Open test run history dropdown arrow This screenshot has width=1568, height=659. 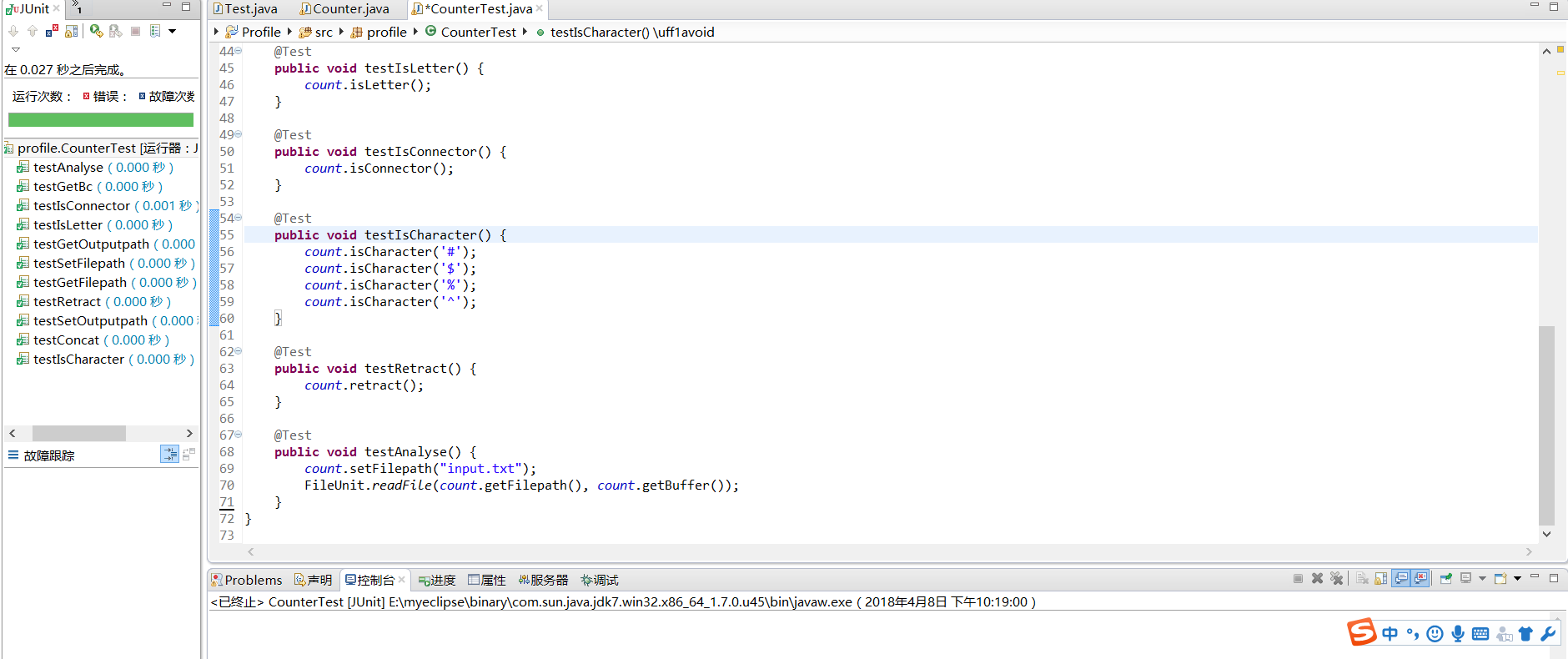172,32
